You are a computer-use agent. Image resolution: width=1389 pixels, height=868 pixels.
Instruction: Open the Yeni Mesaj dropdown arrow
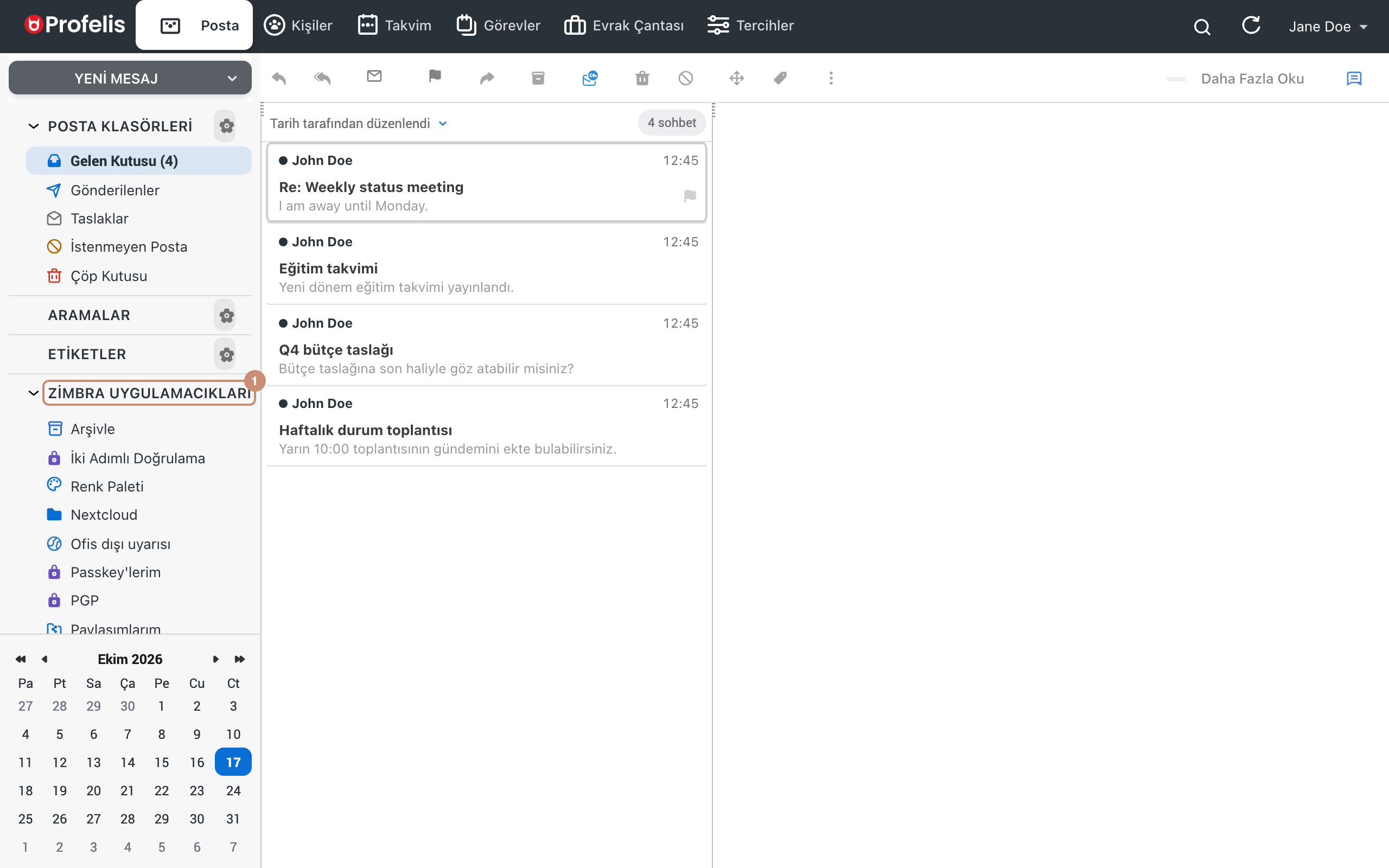coord(232,78)
